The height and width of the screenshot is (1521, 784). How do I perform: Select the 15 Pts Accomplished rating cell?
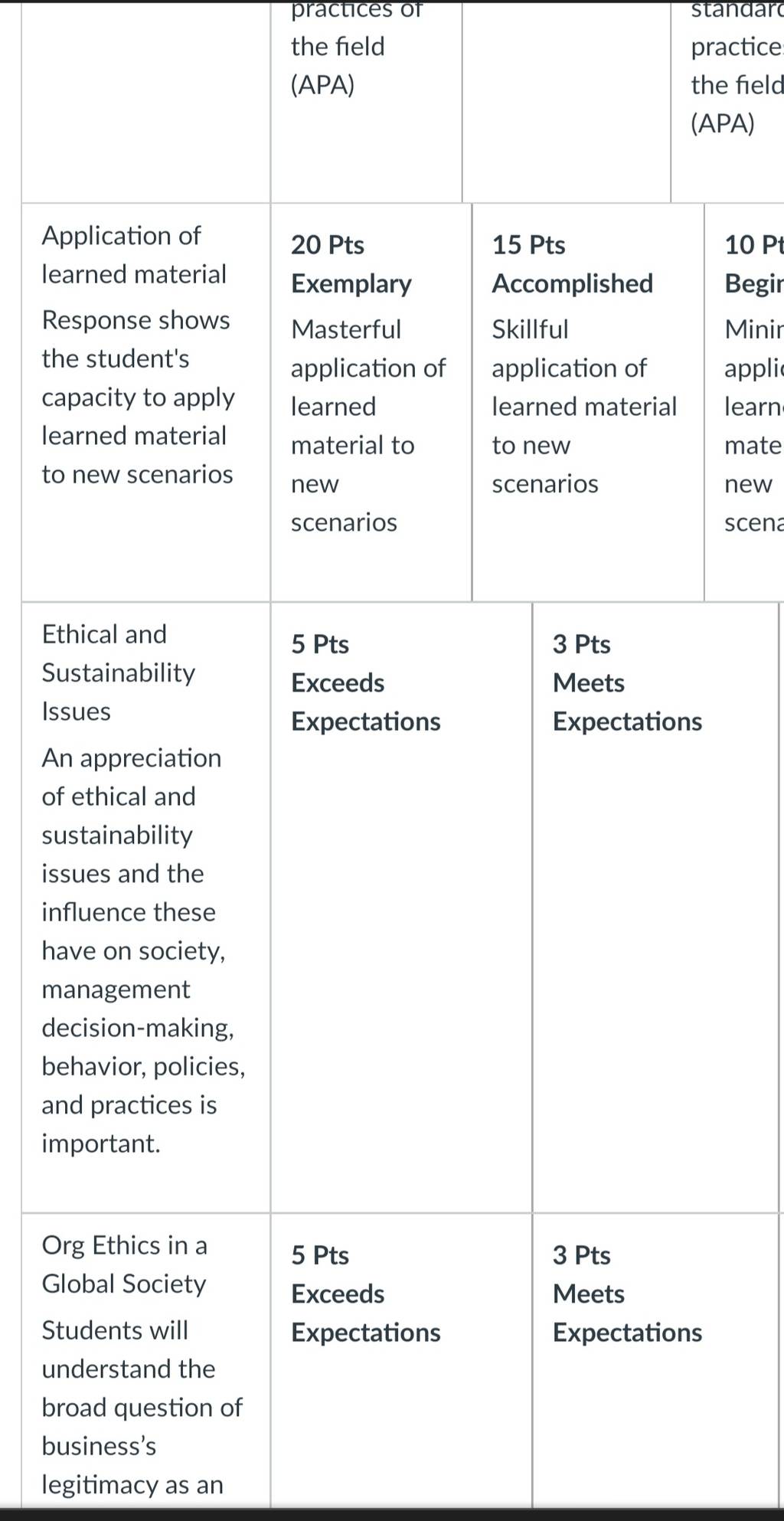coord(588,402)
